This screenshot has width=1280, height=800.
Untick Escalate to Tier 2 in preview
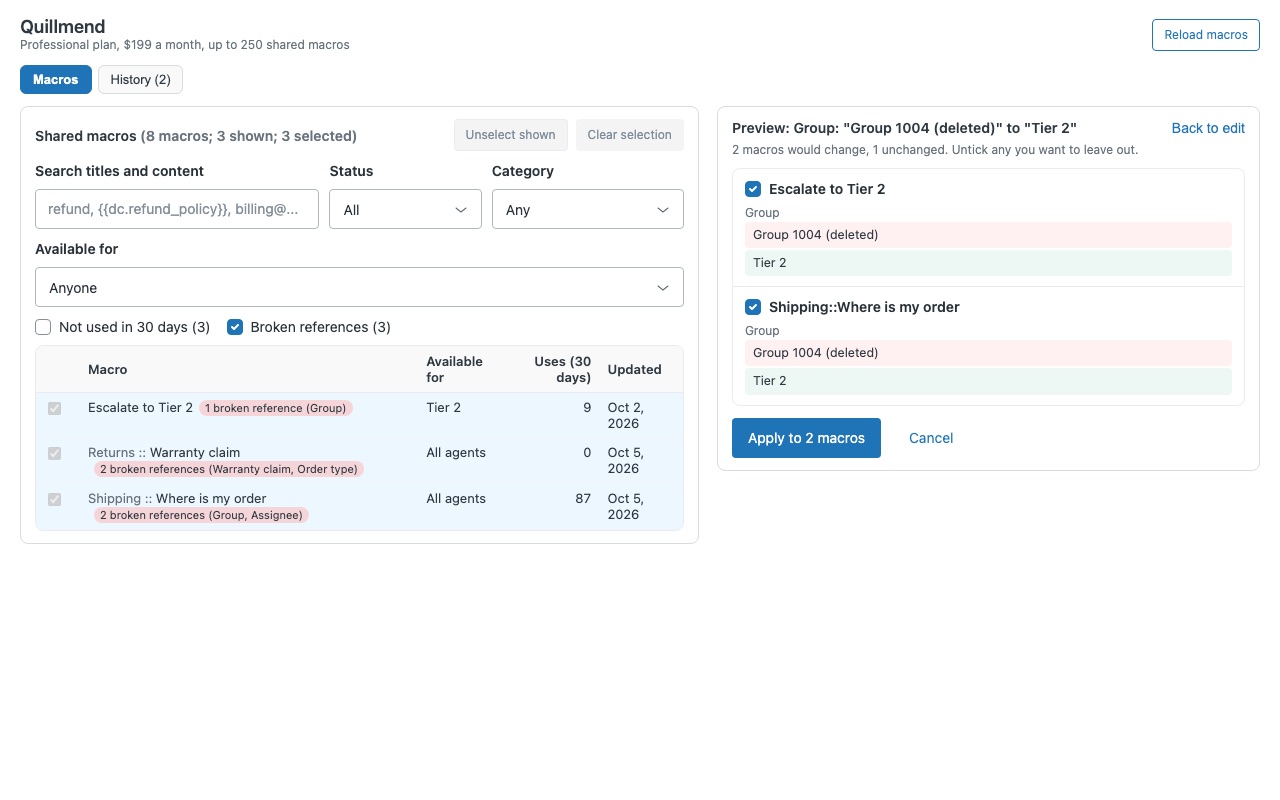tap(753, 189)
